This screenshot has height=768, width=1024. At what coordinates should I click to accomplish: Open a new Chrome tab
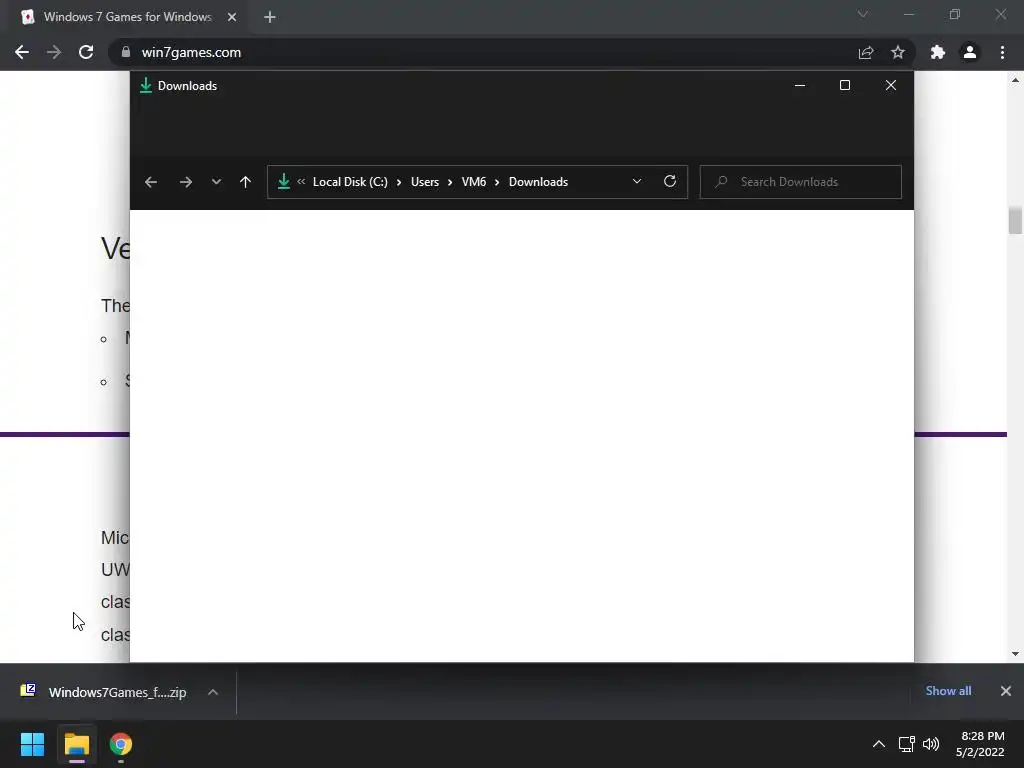[x=270, y=17]
